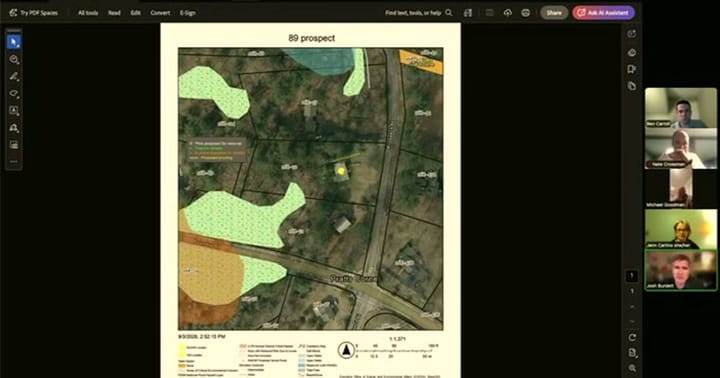Choose the freehand draw lasso tool
The width and height of the screenshot is (720, 378).
14,93
